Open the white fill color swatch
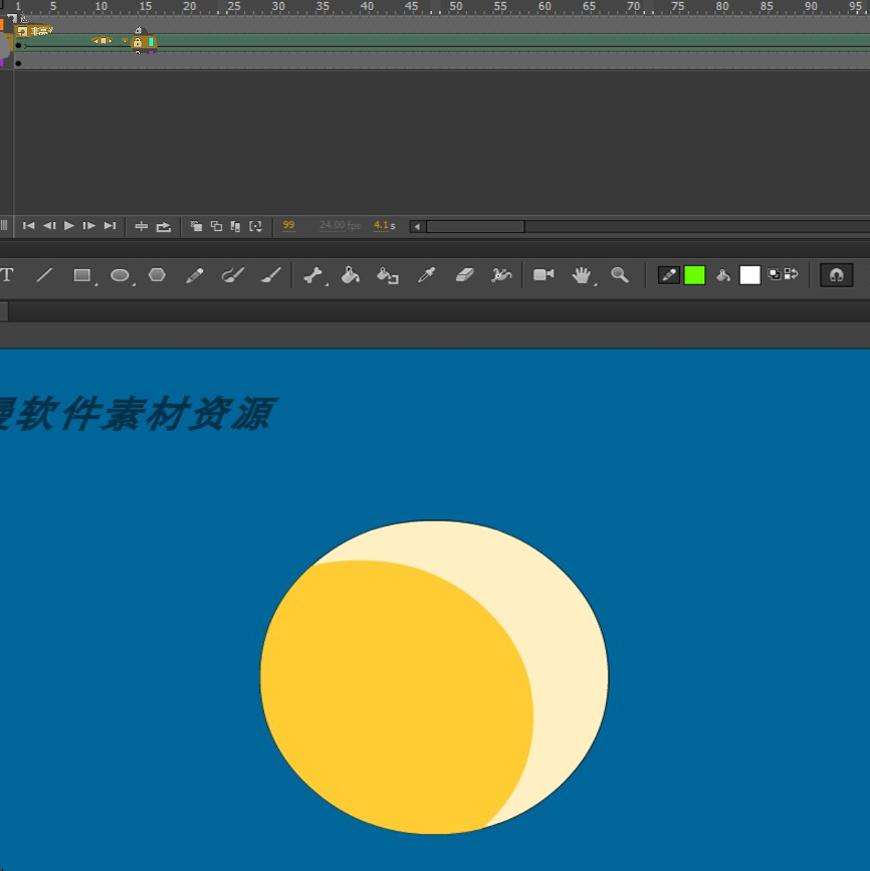This screenshot has width=870, height=871. tap(750, 275)
